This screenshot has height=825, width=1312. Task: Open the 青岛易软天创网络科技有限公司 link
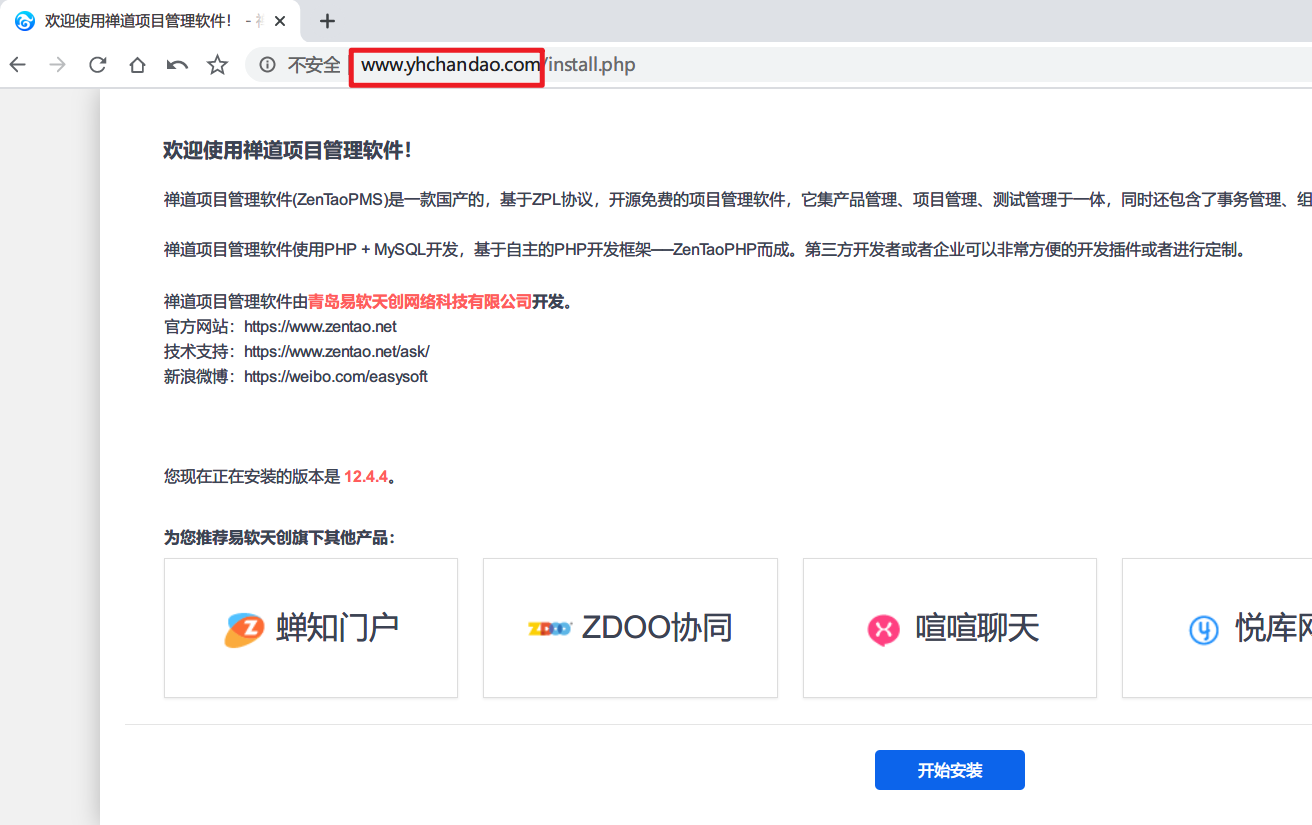point(420,302)
